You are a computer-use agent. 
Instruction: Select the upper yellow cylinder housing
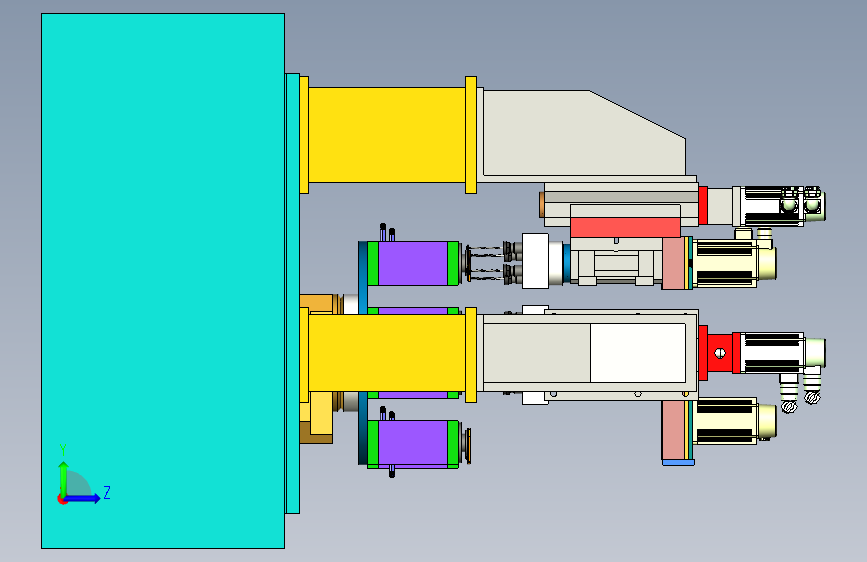pyautogui.click(x=387, y=135)
